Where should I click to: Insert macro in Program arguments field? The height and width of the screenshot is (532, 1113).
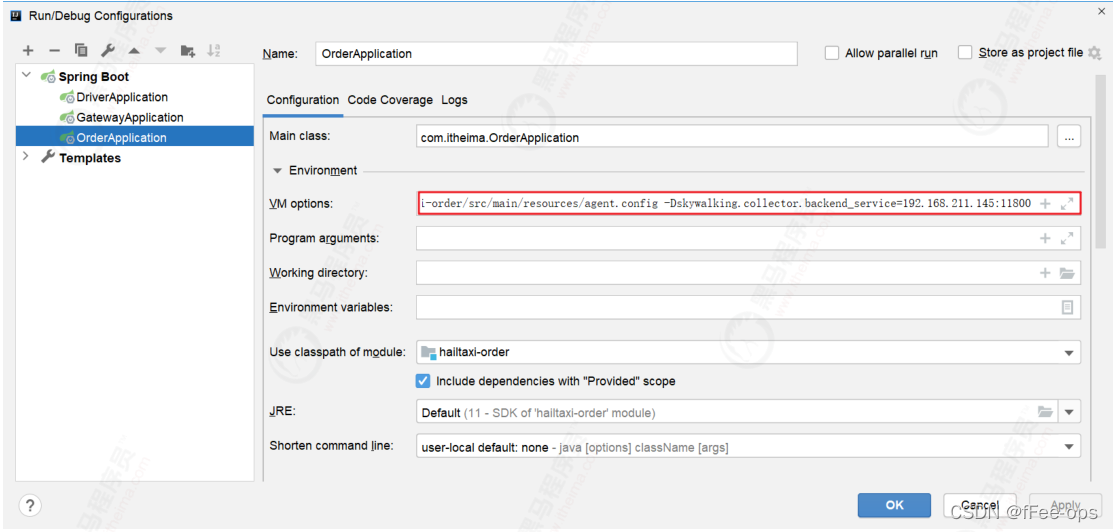pos(1045,239)
